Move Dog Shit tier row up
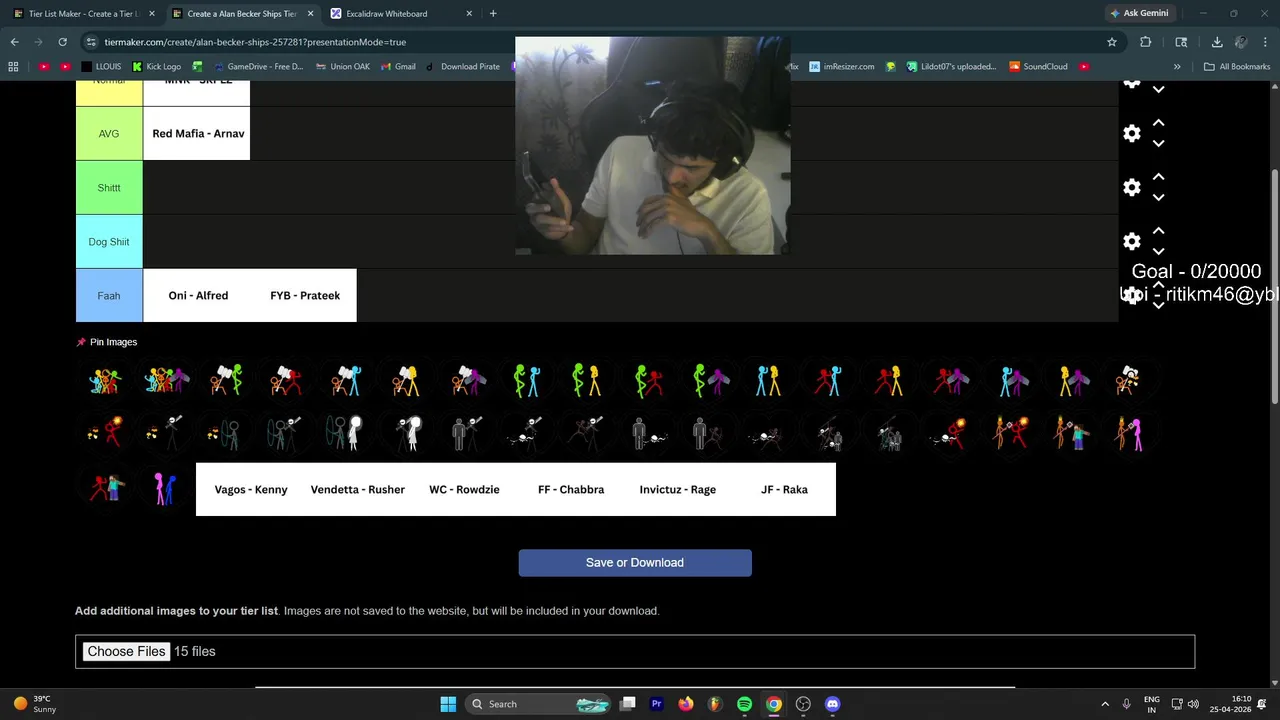 [x=1158, y=231]
